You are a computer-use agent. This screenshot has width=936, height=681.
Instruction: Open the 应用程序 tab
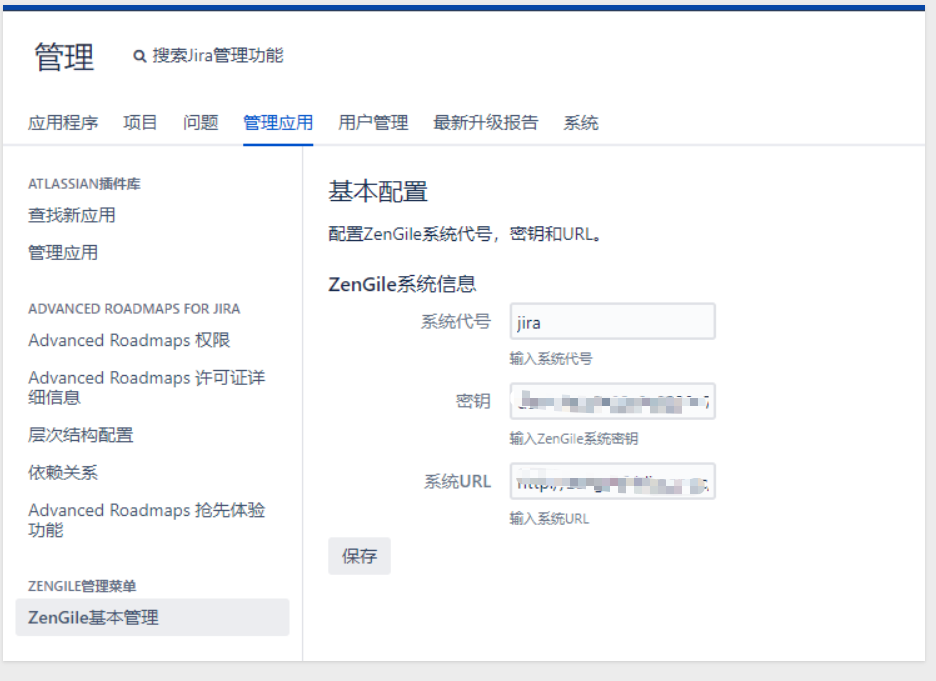(63, 123)
